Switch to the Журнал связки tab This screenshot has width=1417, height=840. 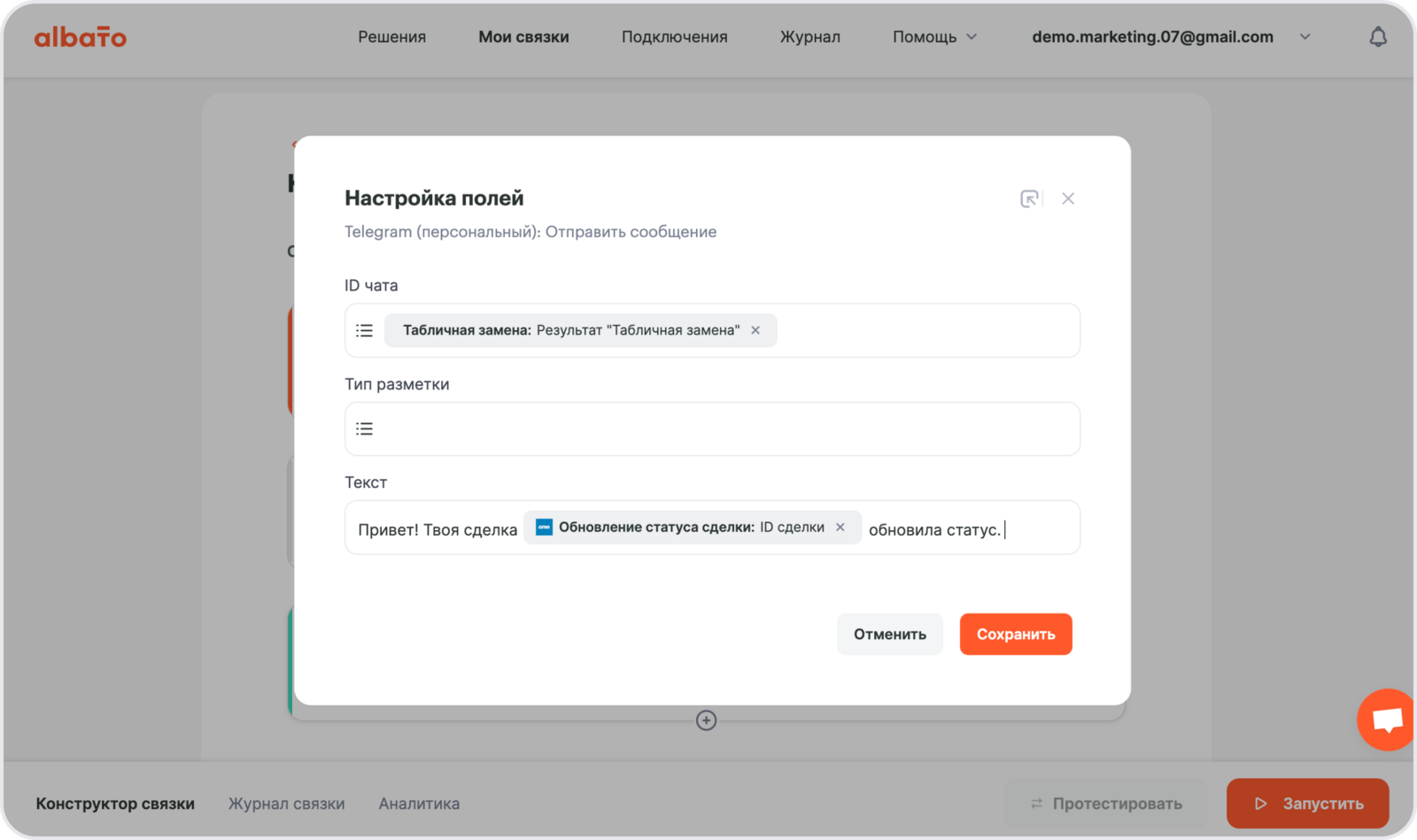coord(286,804)
